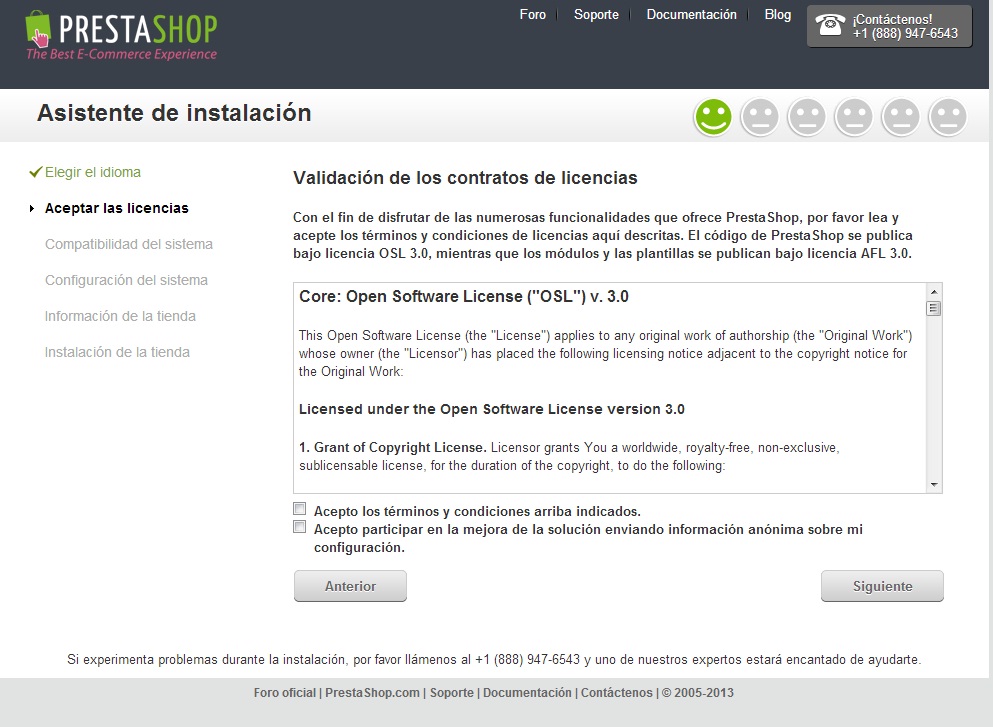Enable anonymous configuration info sharing checkbox

click(x=300, y=527)
